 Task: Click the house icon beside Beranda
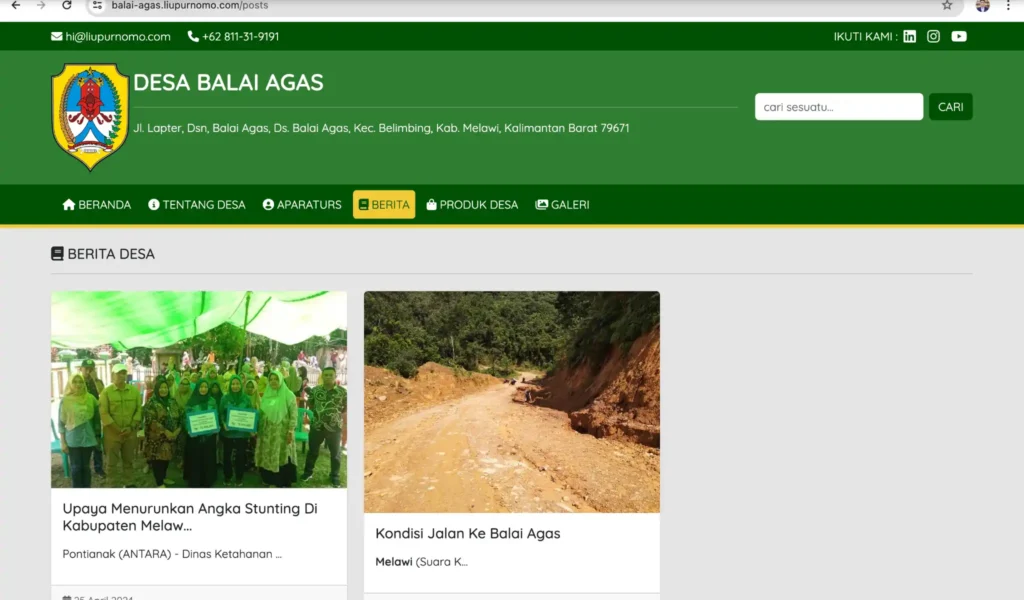69,204
